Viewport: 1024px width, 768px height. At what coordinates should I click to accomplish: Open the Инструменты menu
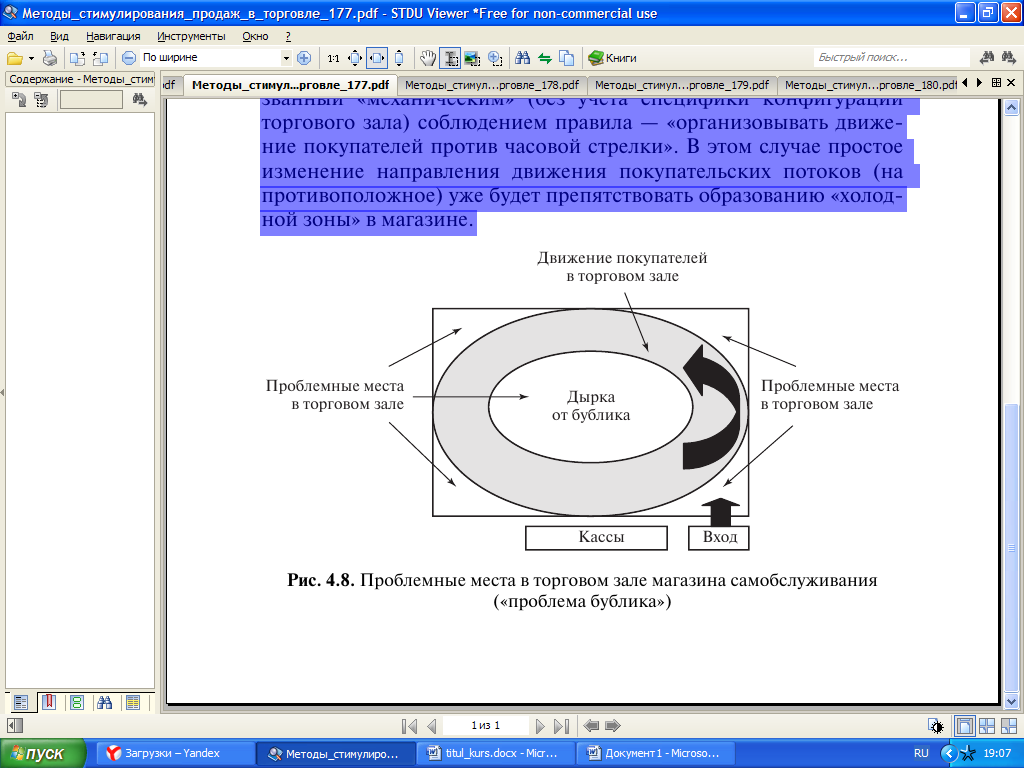pos(191,36)
